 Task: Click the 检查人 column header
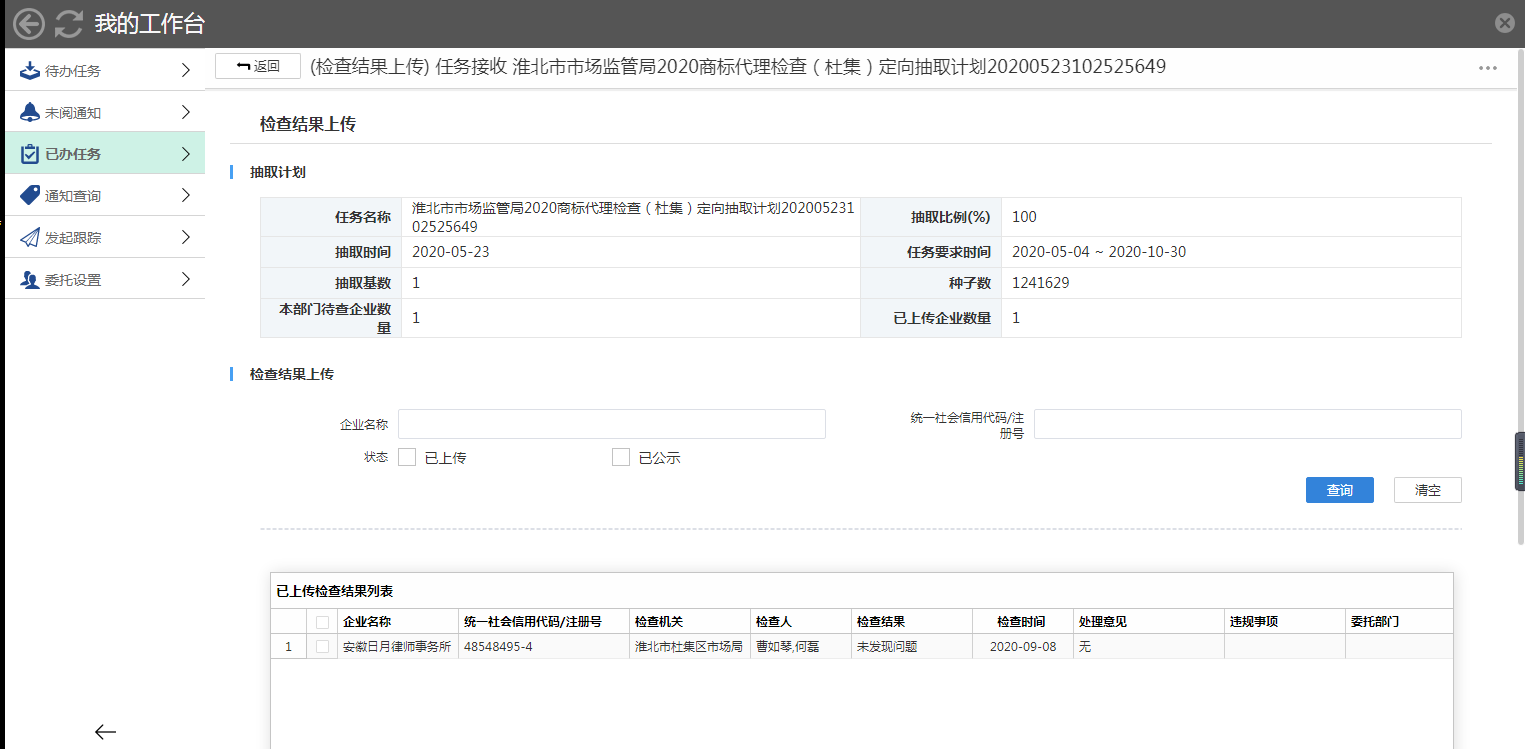[800, 621]
